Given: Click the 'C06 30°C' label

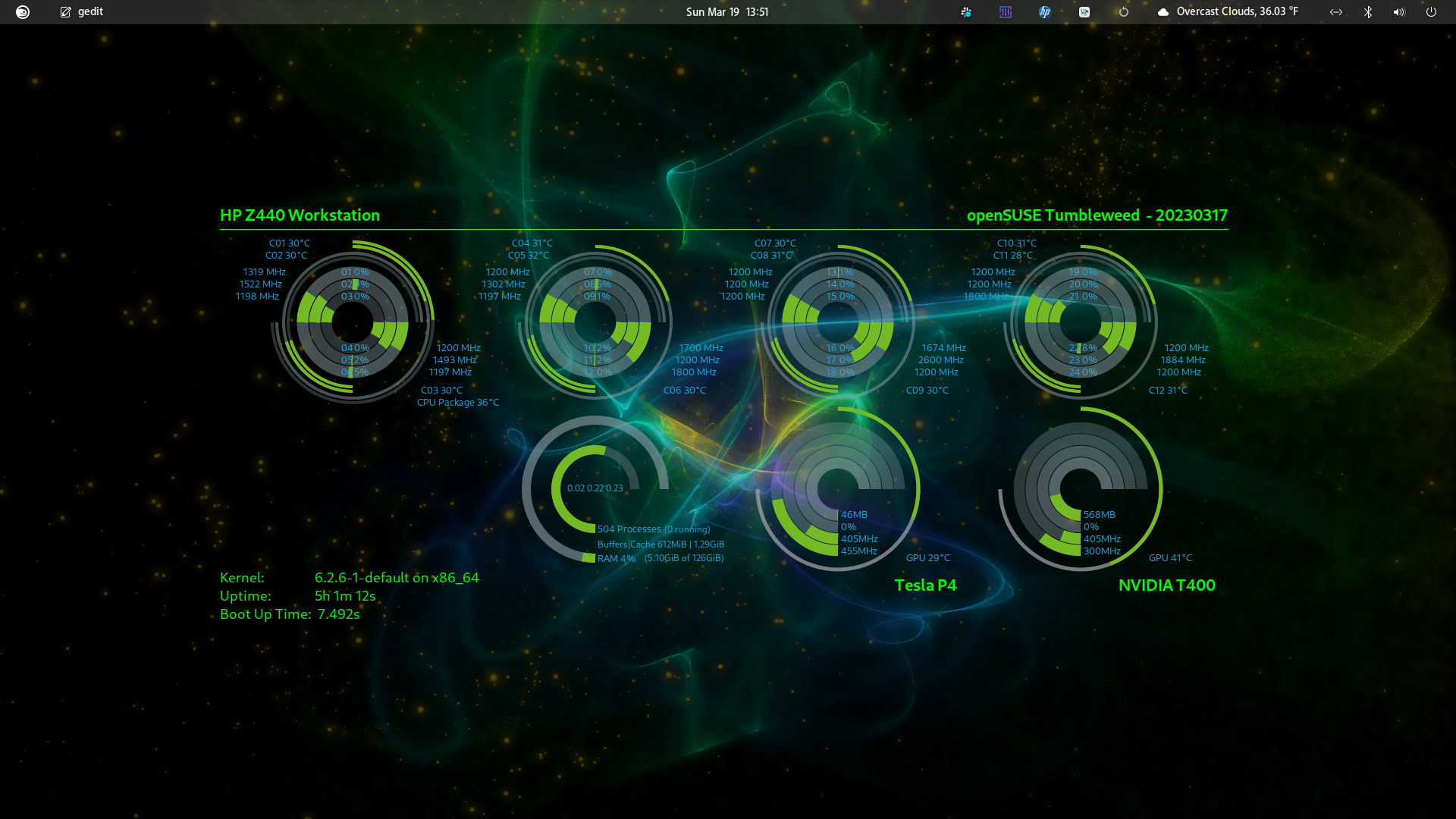Looking at the screenshot, I should (x=685, y=391).
